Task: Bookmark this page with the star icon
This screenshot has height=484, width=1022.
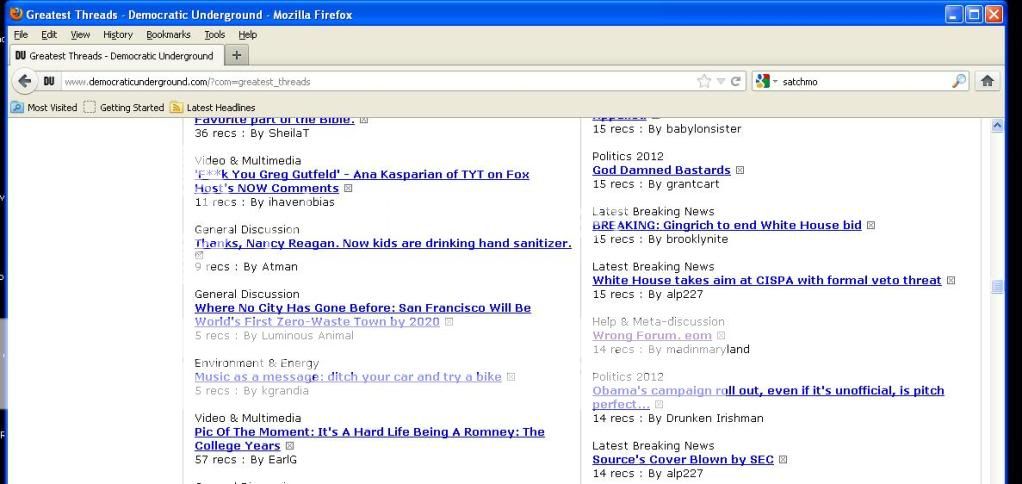Action: coord(704,81)
